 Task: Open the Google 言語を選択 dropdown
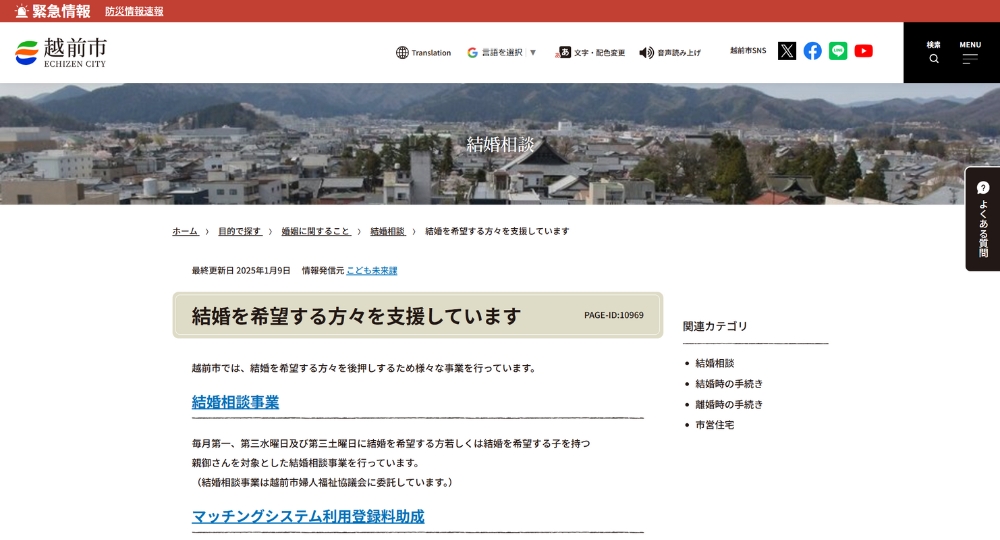501,52
